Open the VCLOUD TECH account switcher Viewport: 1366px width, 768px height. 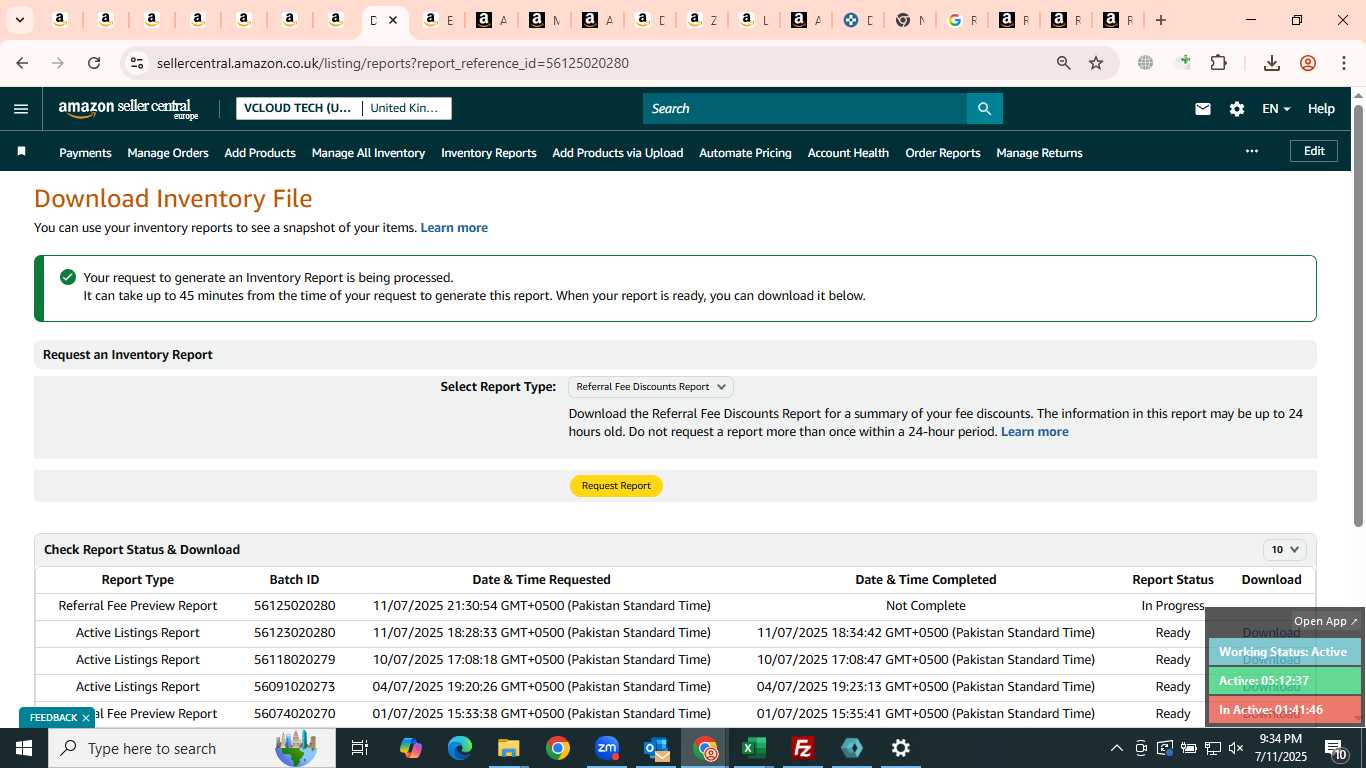point(298,108)
